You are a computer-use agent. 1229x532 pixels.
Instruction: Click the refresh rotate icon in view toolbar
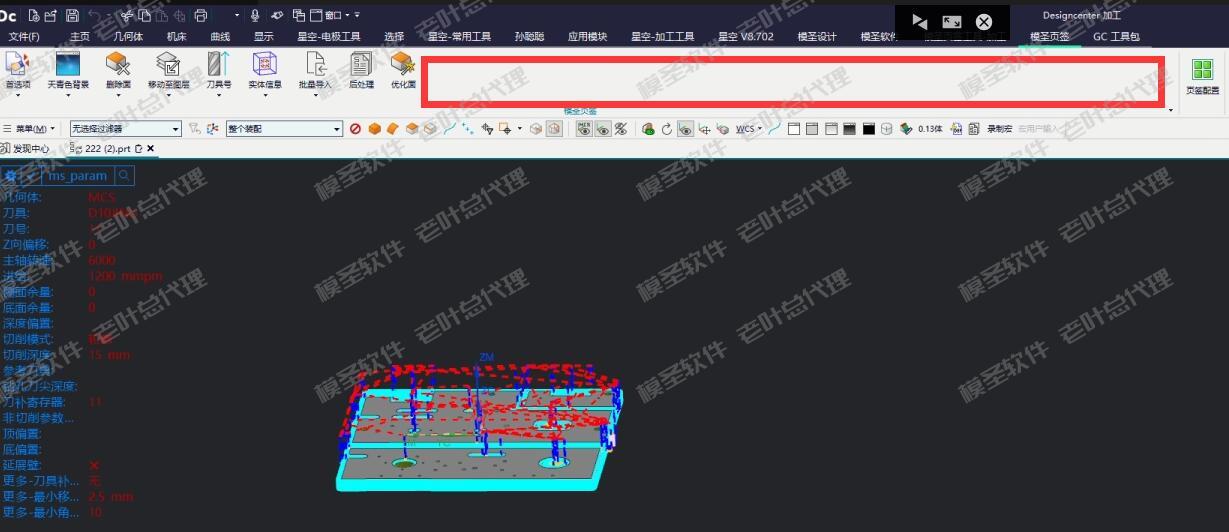[x=667, y=129]
